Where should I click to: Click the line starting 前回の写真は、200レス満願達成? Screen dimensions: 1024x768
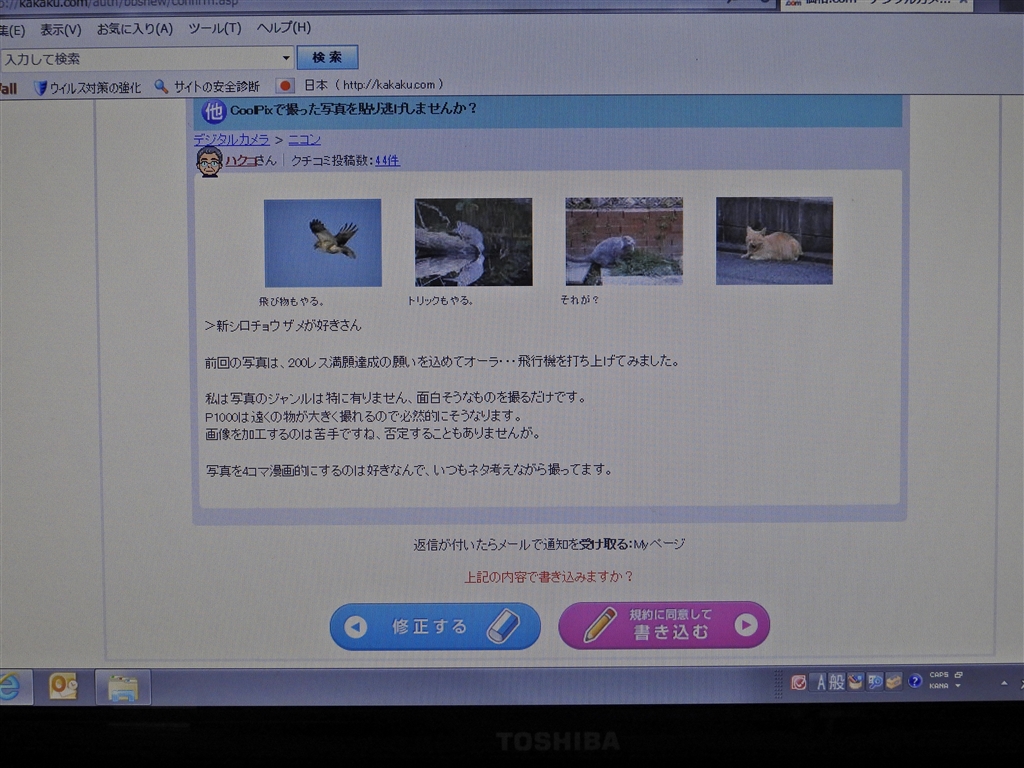click(x=442, y=361)
